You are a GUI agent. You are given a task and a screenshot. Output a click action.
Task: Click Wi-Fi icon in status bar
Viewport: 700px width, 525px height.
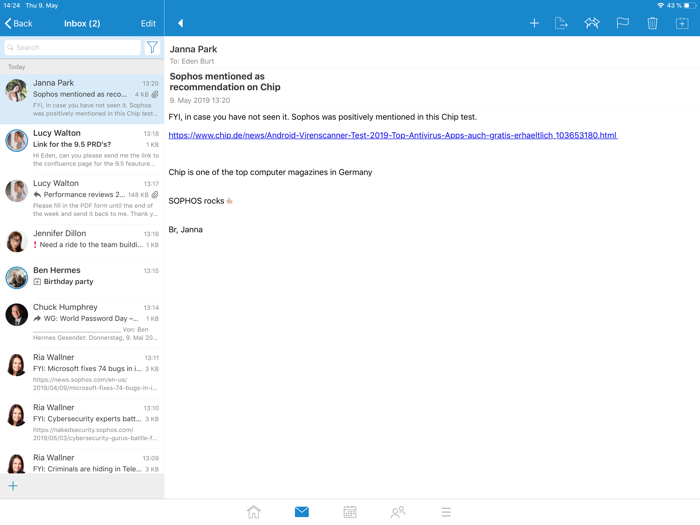[660, 5]
